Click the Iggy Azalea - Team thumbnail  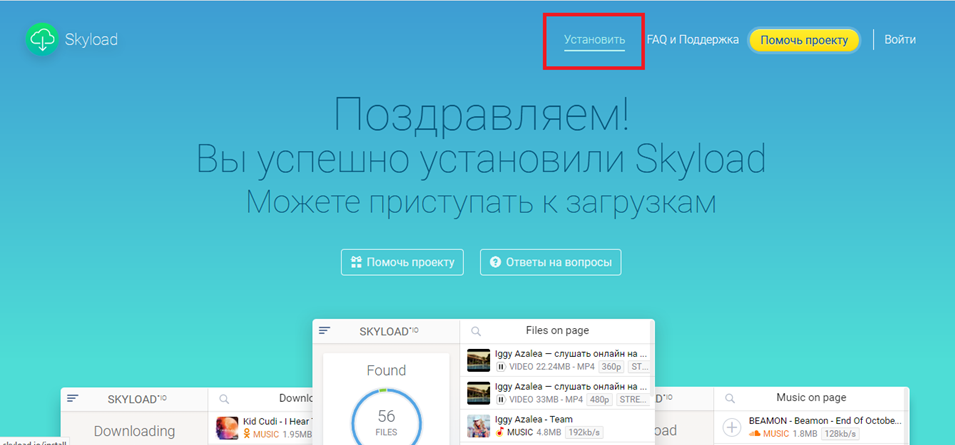[x=479, y=426]
